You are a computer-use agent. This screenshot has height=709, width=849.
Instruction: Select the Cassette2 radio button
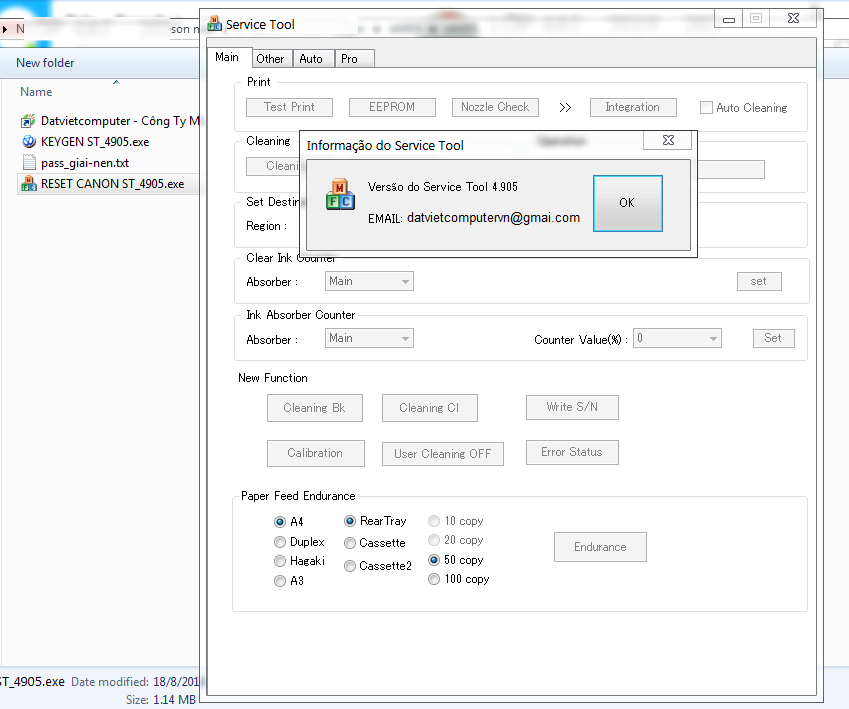(x=350, y=566)
